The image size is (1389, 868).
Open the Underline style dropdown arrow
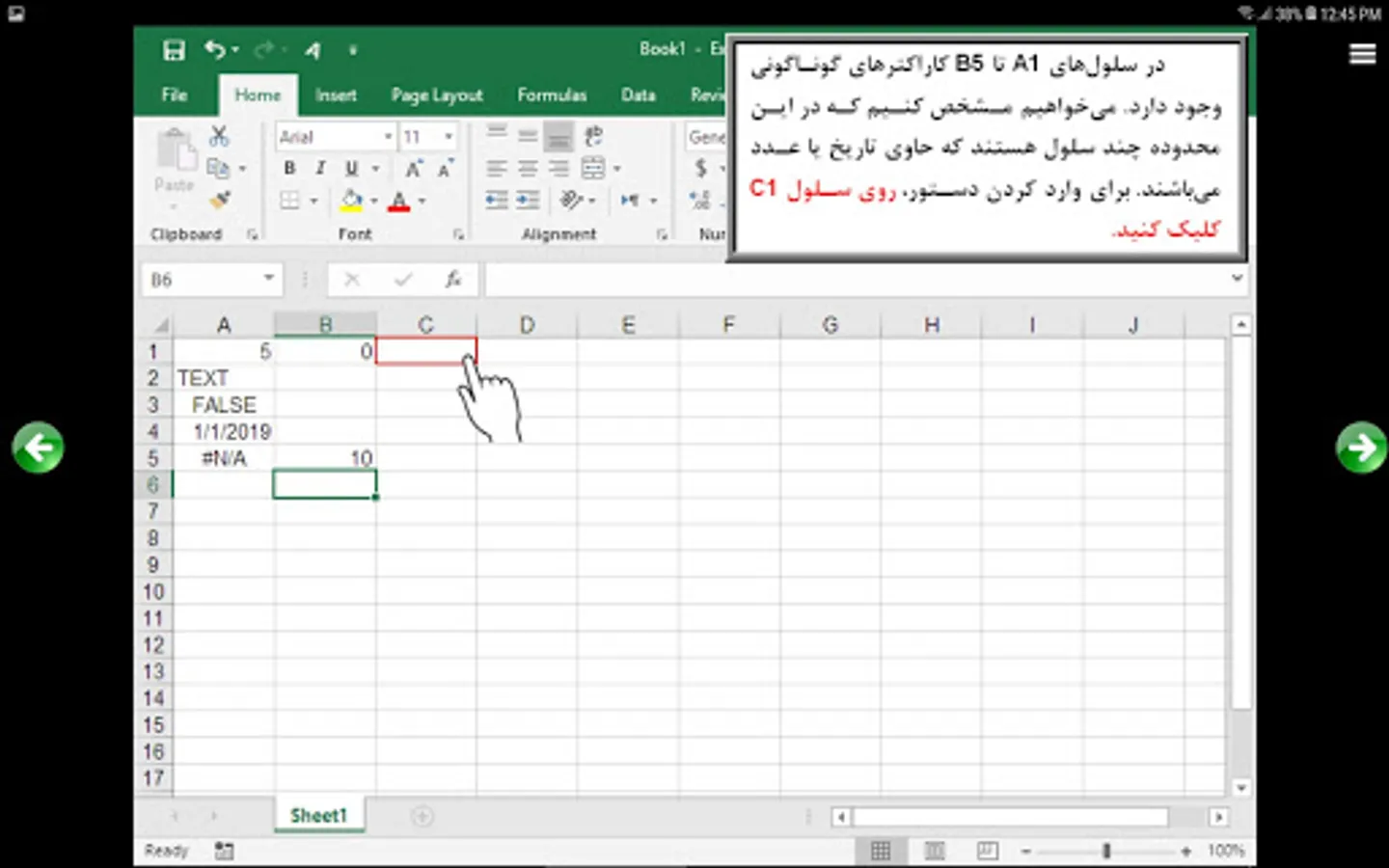click(x=375, y=169)
